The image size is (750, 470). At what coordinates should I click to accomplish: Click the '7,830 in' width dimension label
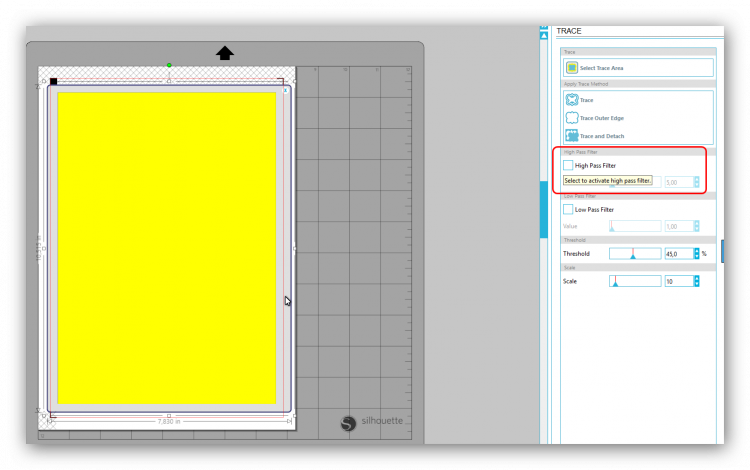pyautogui.click(x=169, y=422)
